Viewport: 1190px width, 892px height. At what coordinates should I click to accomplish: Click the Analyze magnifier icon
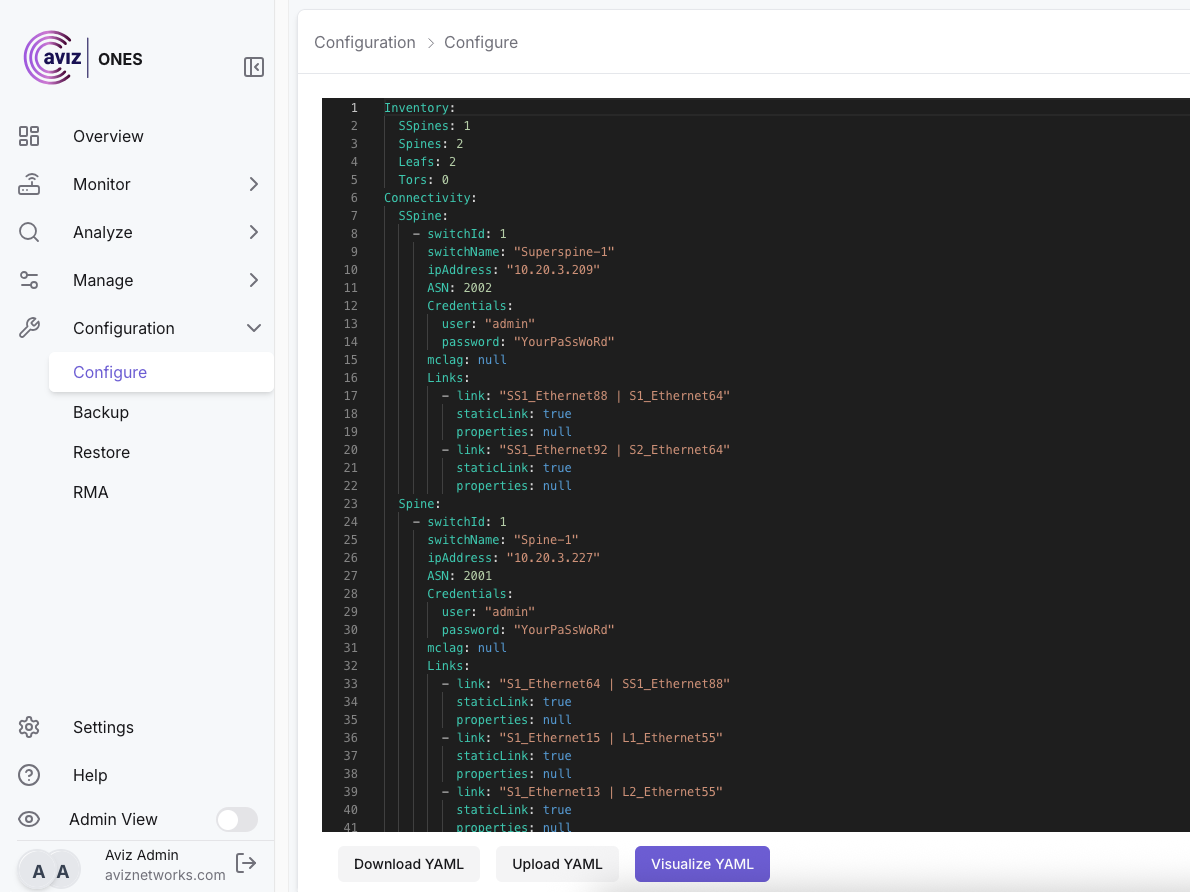tap(29, 232)
